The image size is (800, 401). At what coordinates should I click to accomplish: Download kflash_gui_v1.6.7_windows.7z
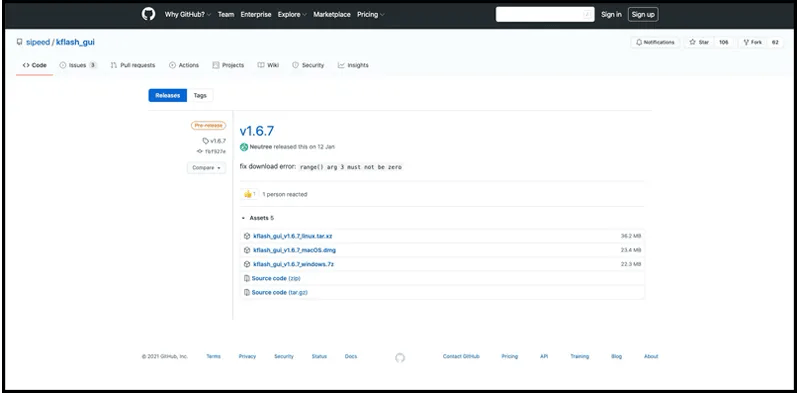[294, 264]
